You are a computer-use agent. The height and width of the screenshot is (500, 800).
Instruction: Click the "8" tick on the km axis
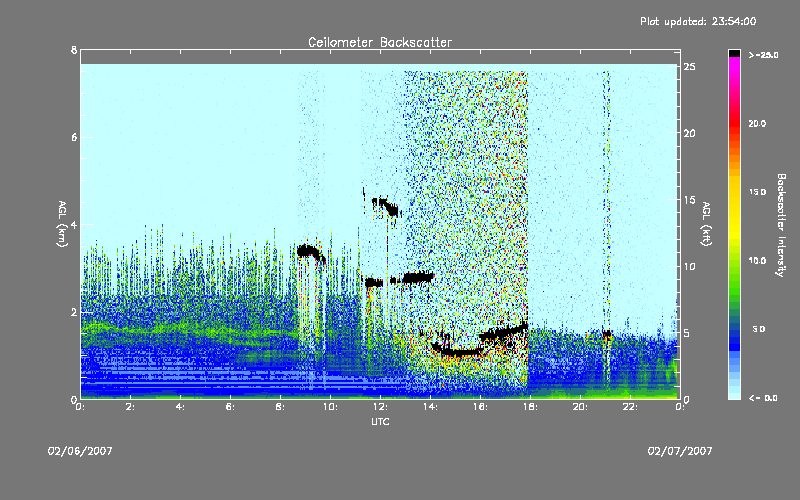[x=74, y=50]
